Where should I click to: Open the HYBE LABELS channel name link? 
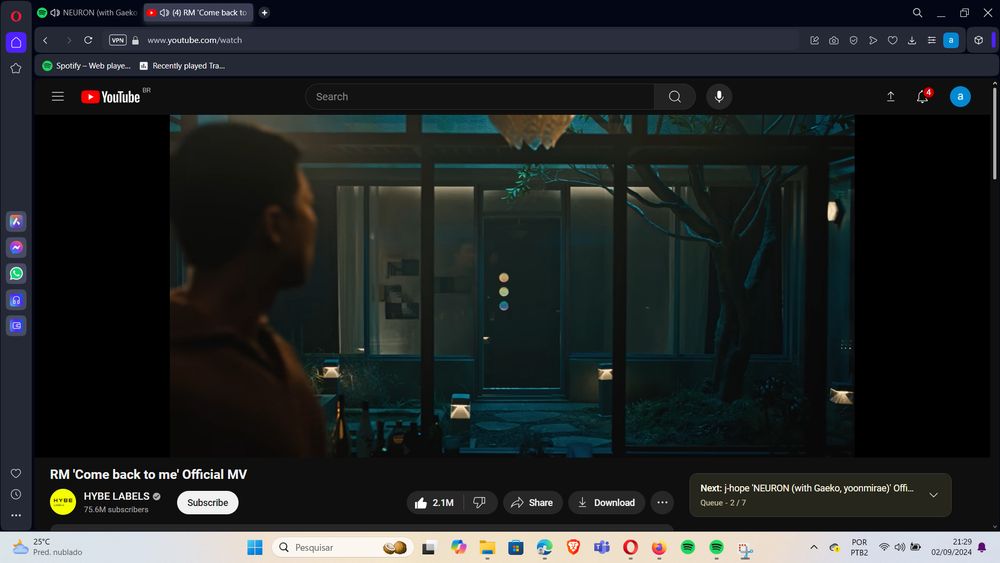[x=116, y=496]
